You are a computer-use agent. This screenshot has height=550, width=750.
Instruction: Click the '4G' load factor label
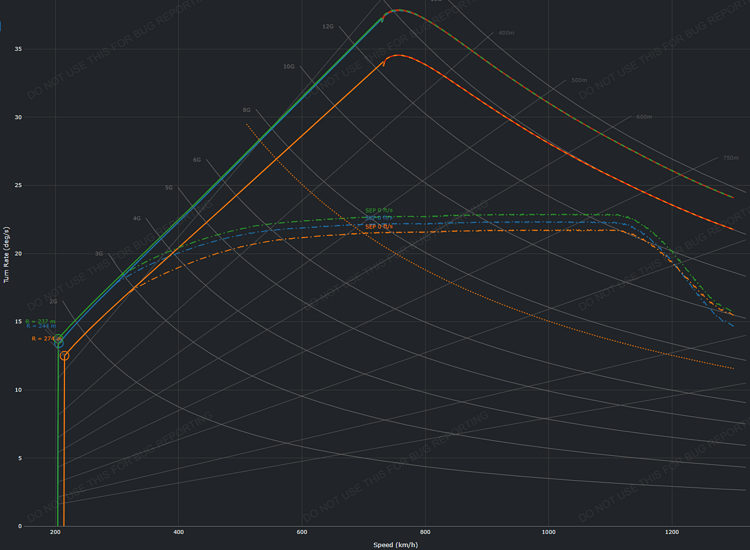(137, 219)
